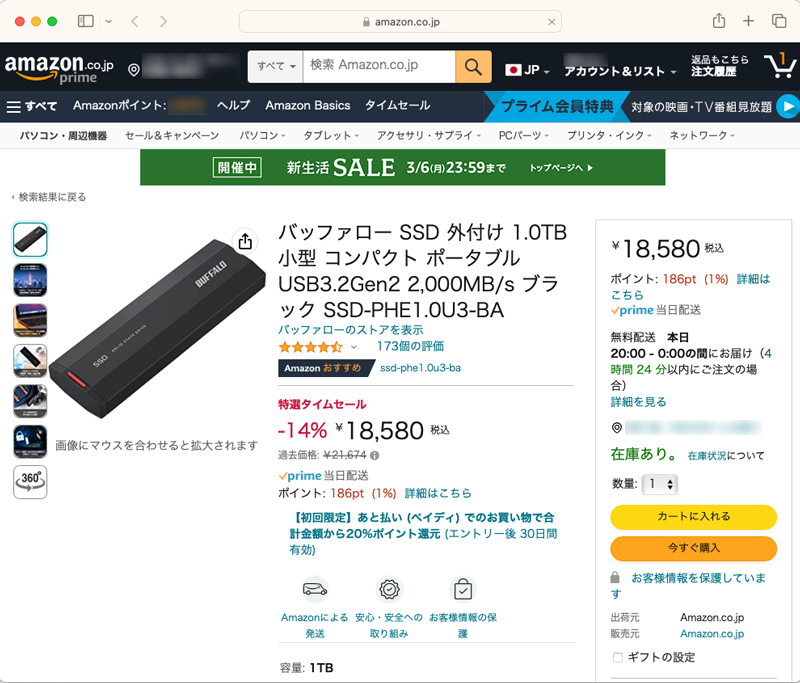The image size is (800, 683).
Task: Click the yellow カートに入れる button
Action: click(693, 517)
